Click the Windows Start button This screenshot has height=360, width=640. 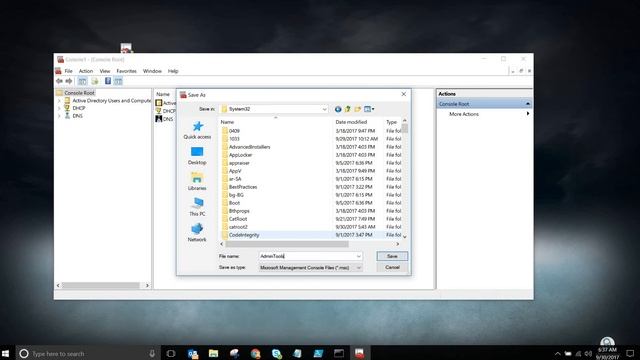point(6,353)
